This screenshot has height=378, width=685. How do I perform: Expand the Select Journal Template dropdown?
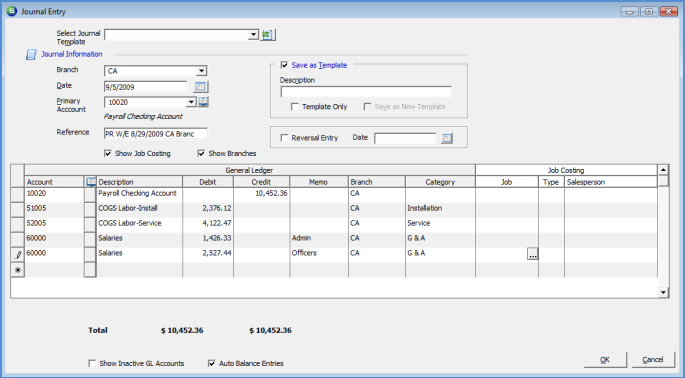(x=253, y=35)
